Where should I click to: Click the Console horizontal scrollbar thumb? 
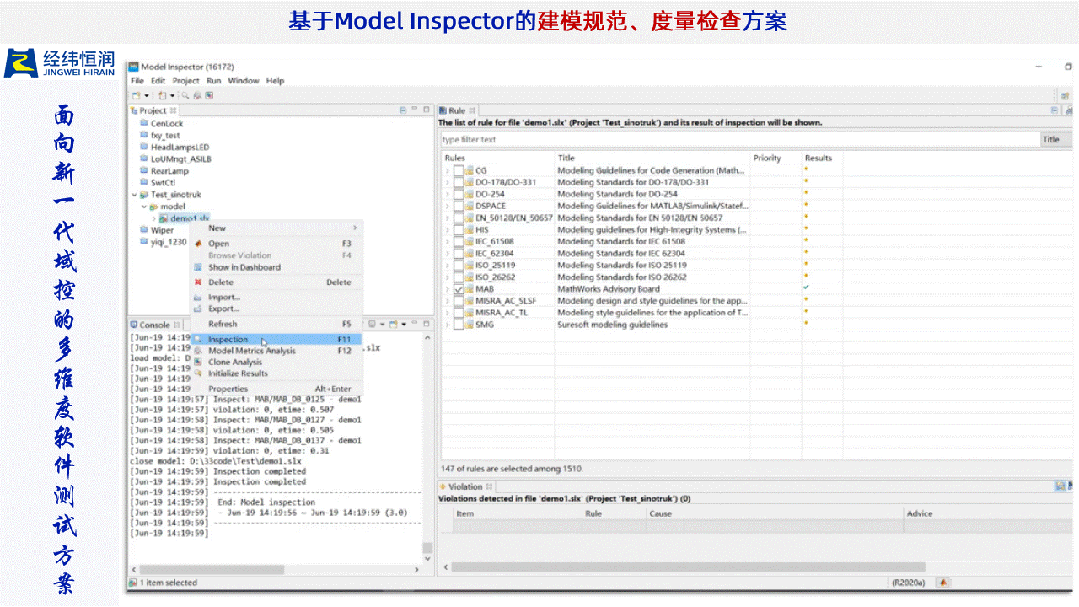pyautogui.click(x=212, y=570)
